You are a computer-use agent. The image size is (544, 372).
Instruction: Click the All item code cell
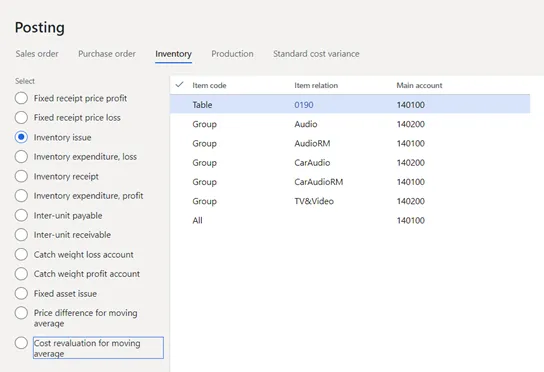point(197,220)
